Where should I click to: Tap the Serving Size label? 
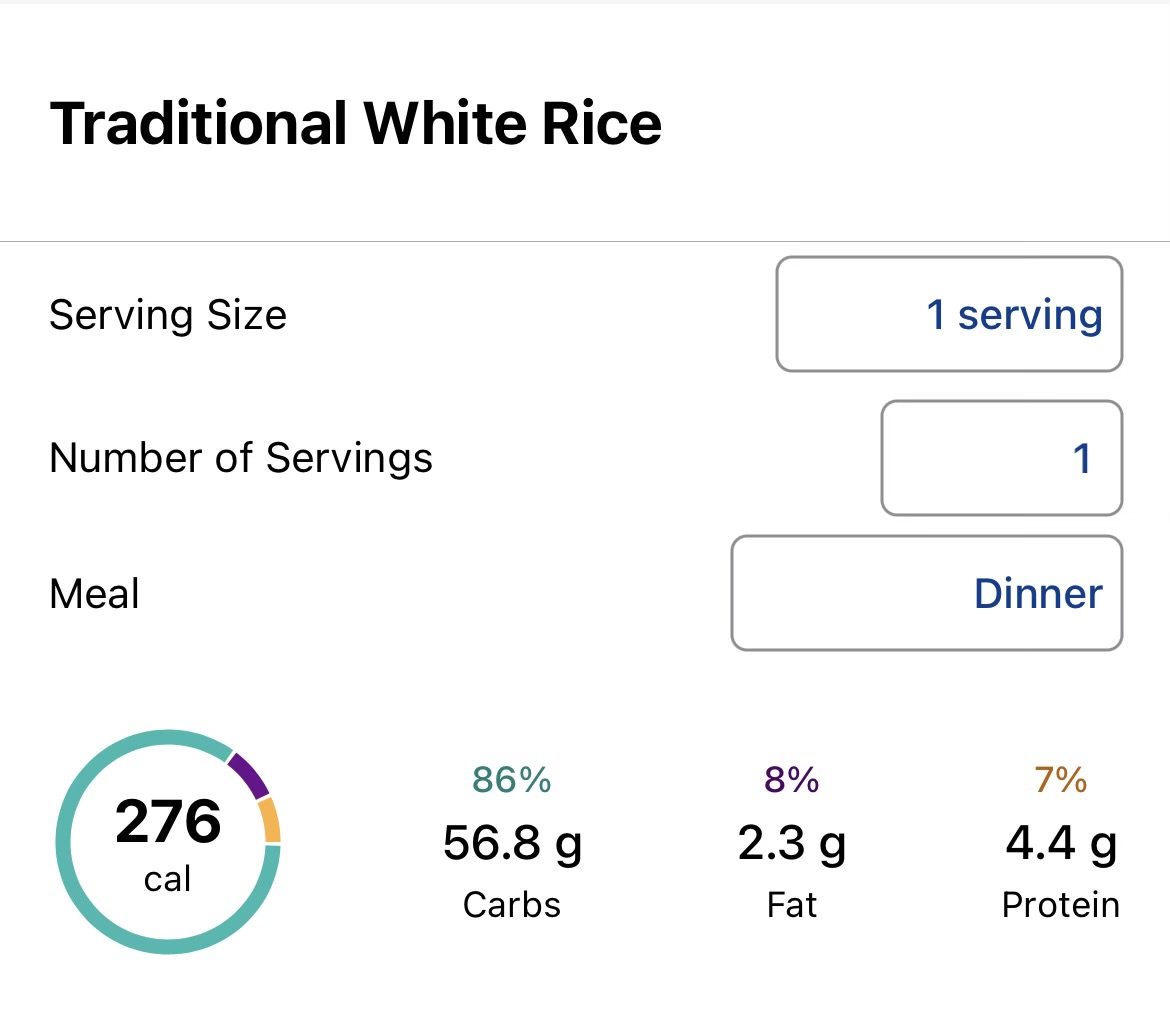168,315
